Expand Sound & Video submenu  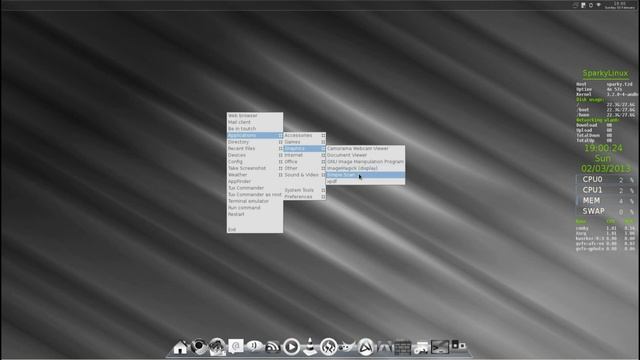click(304, 175)
